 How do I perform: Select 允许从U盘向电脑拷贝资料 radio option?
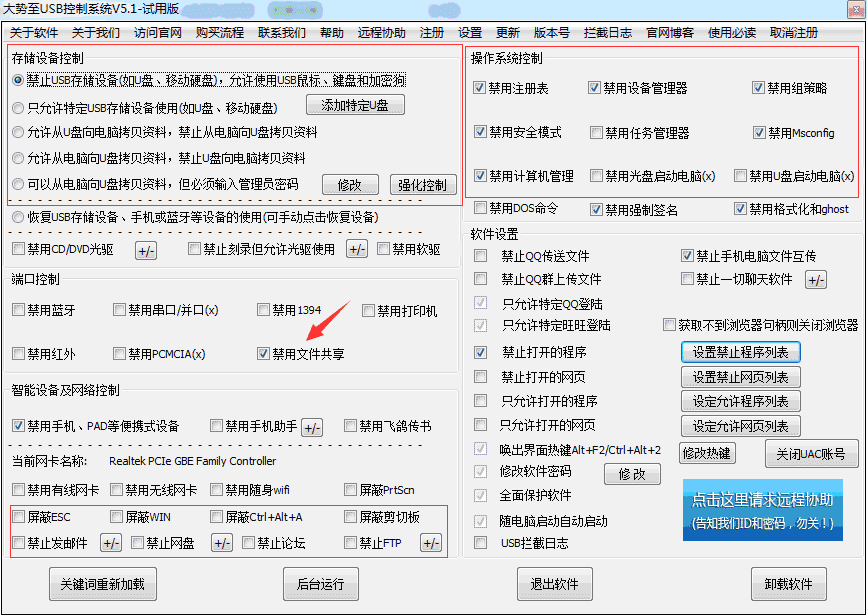(x=18, y=133)
